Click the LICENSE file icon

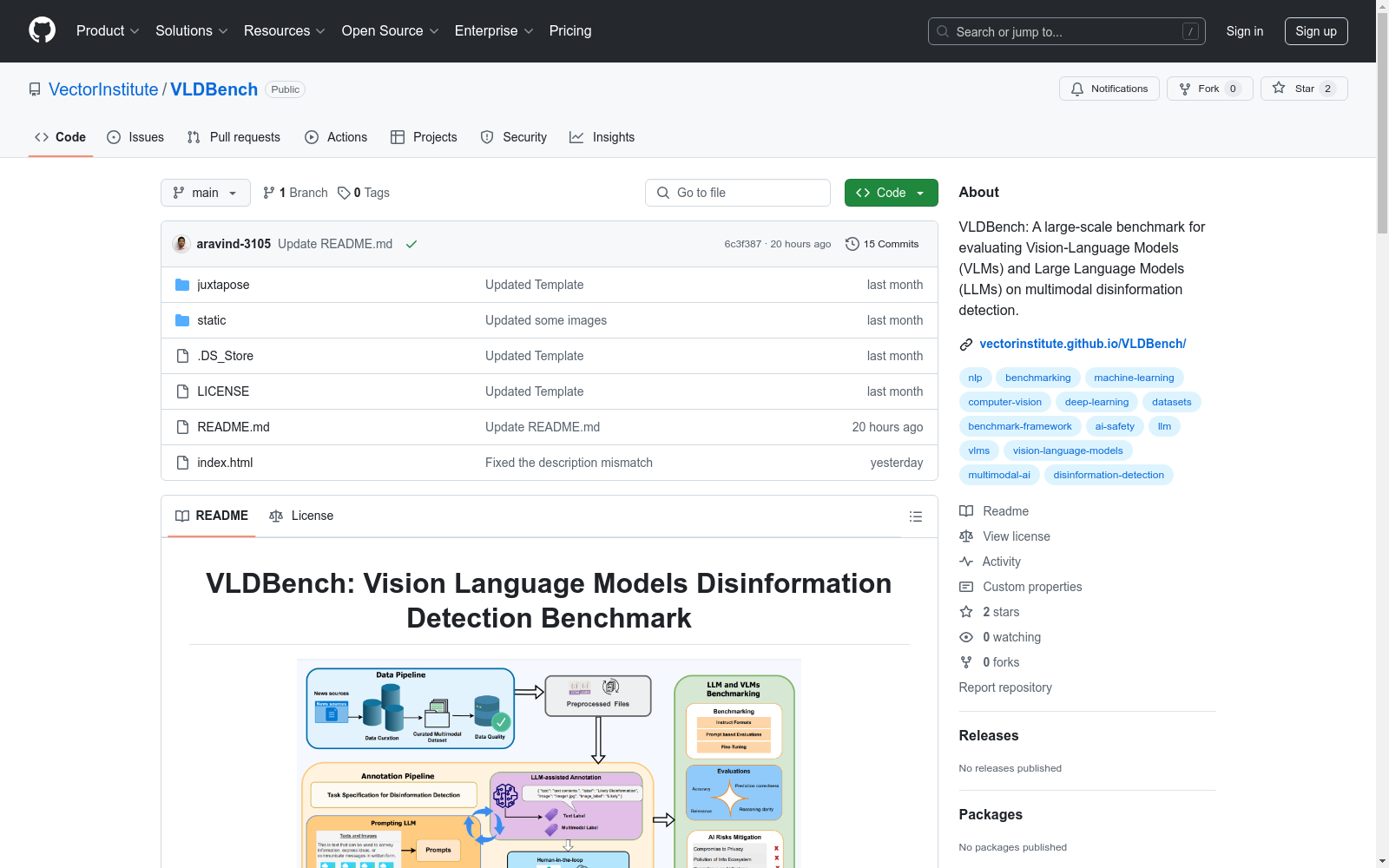coord(182,391)
